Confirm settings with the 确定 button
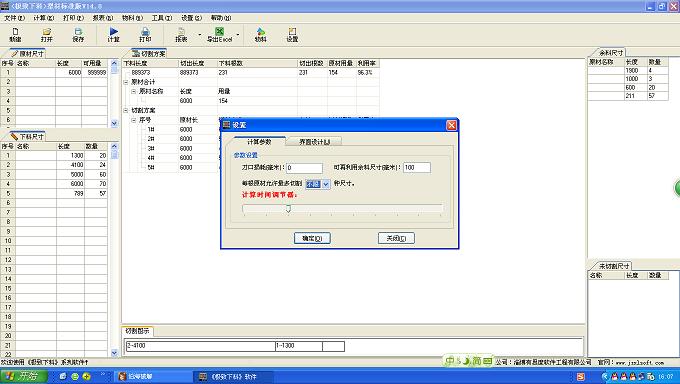Image resolution: width=680 pixels, height=384 pixels. (312, 238)
